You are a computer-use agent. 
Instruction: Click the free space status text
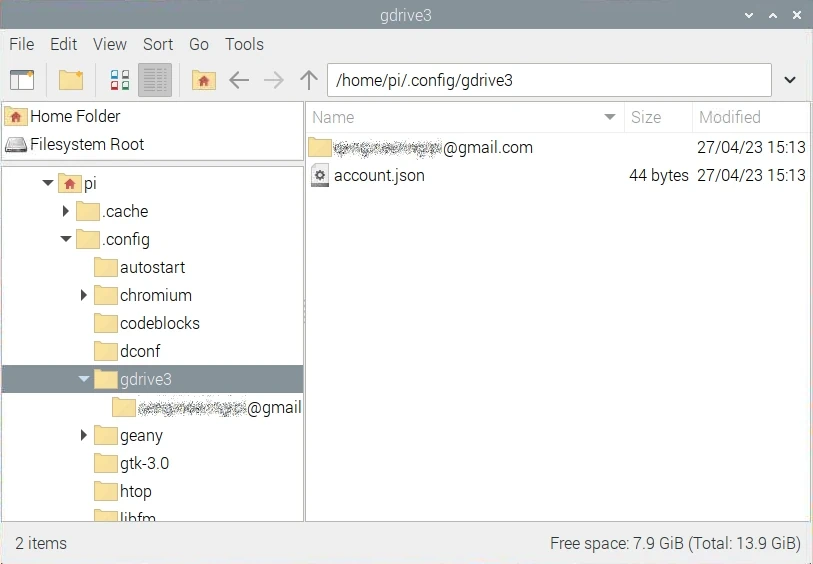coord(676,543)
